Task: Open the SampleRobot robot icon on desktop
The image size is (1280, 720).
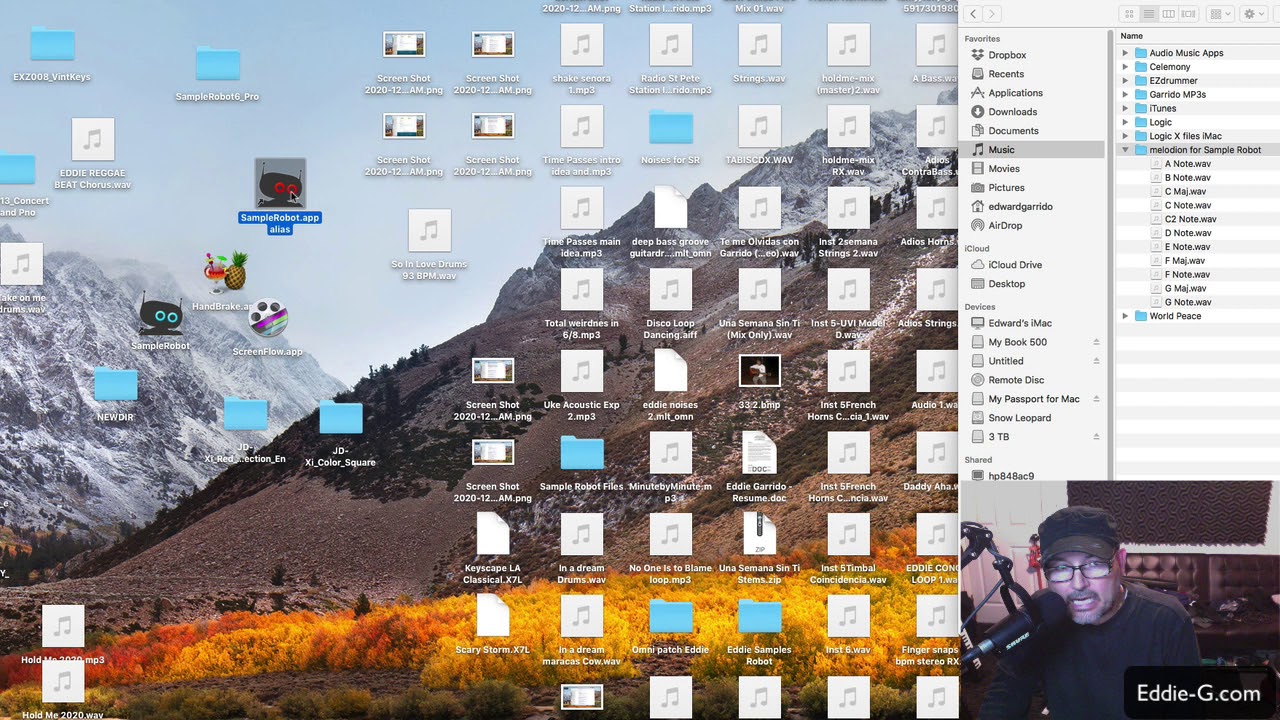Action: pos(161,316)
